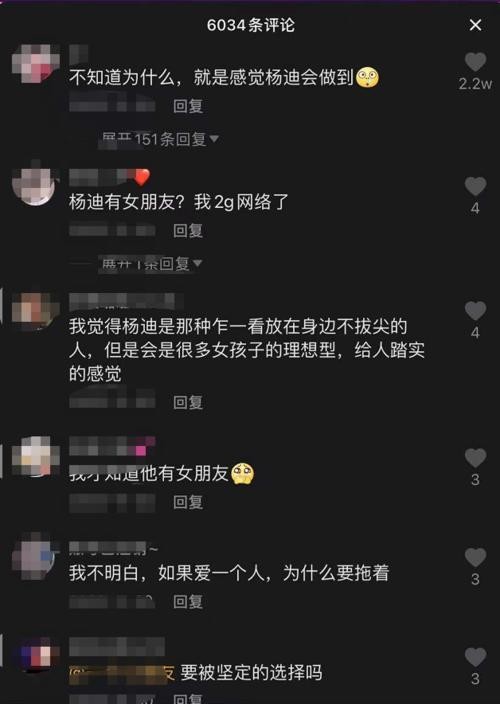Click the dropdown arrow beside 151条回复
The height and width of the screenshot is (704, 500).
click(x=214, y=139)
